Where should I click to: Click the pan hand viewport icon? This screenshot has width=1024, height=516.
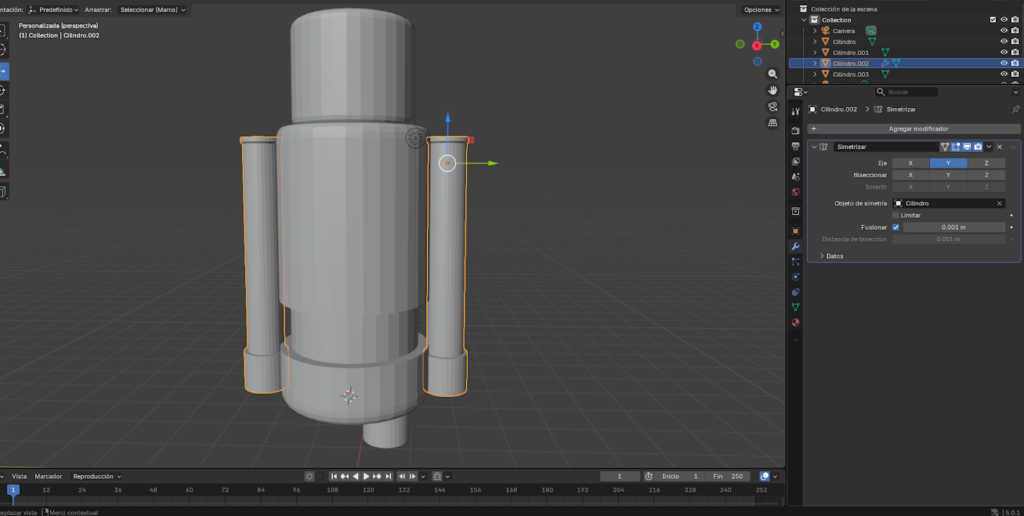pyautogui.click(x=773, y=91)
